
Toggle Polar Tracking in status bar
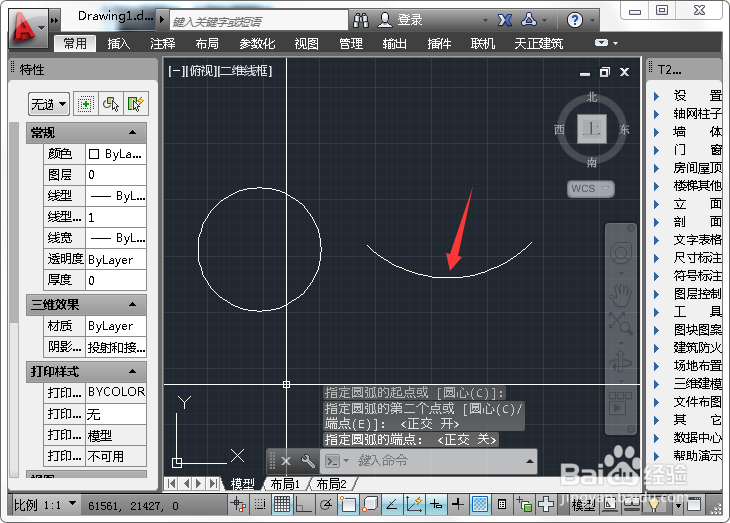(x=326, y=504)
